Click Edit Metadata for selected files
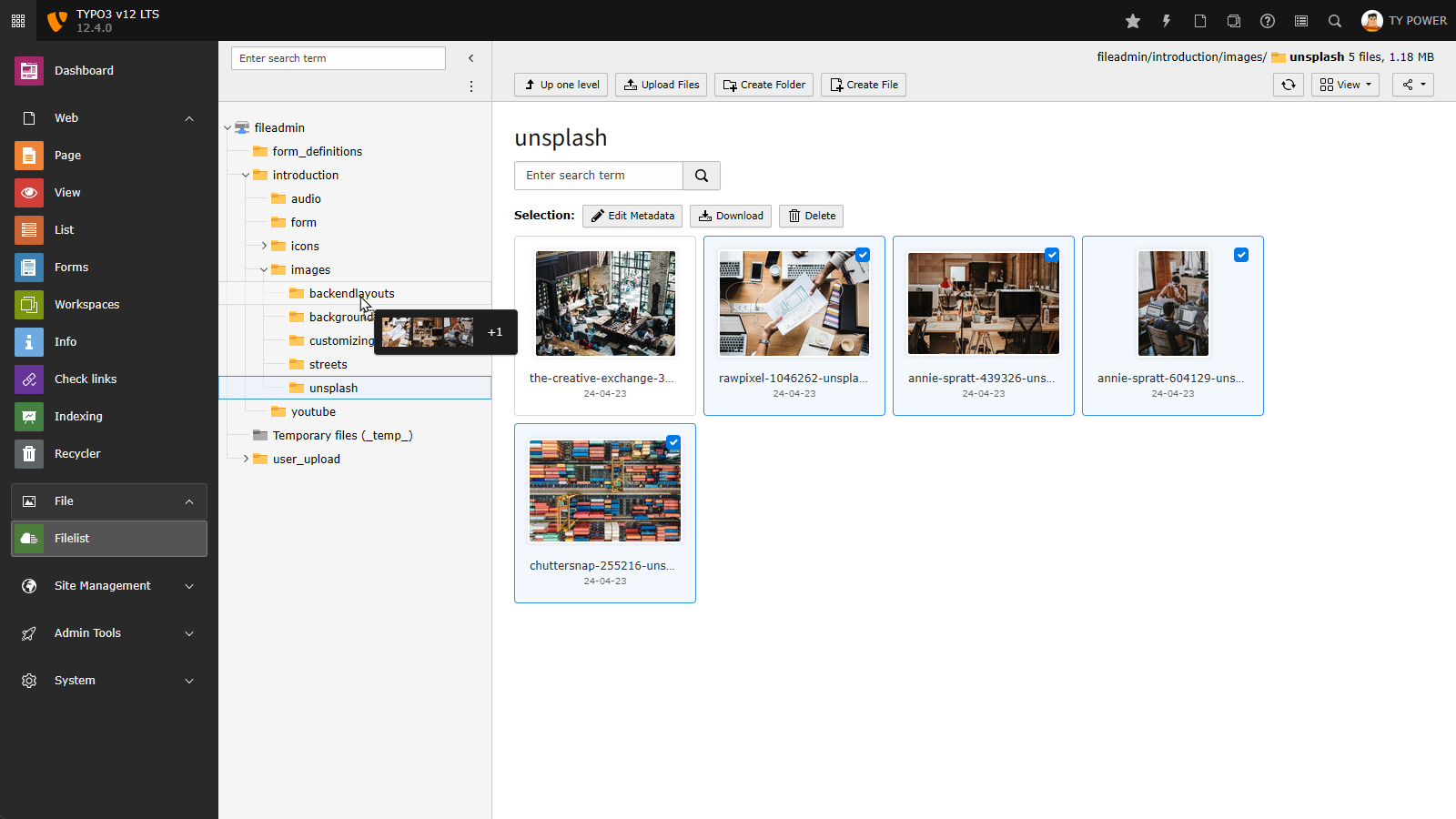 click(x=632, y=216)
